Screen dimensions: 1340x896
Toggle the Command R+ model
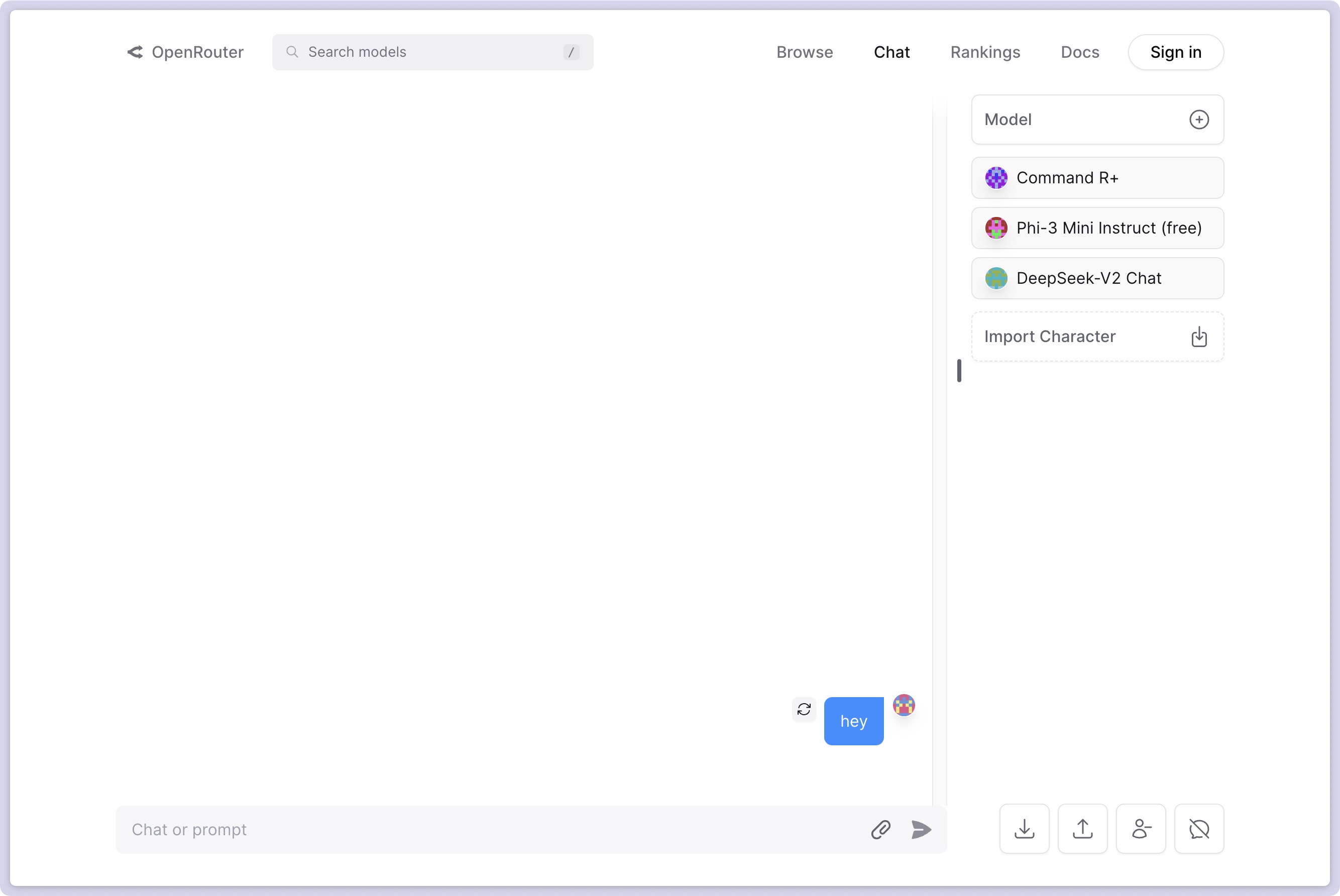pos(1097,178)
